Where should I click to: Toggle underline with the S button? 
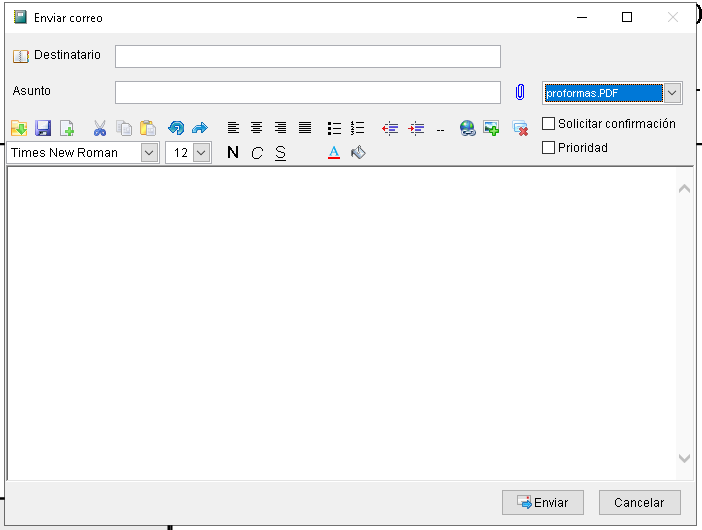point(280,153)
